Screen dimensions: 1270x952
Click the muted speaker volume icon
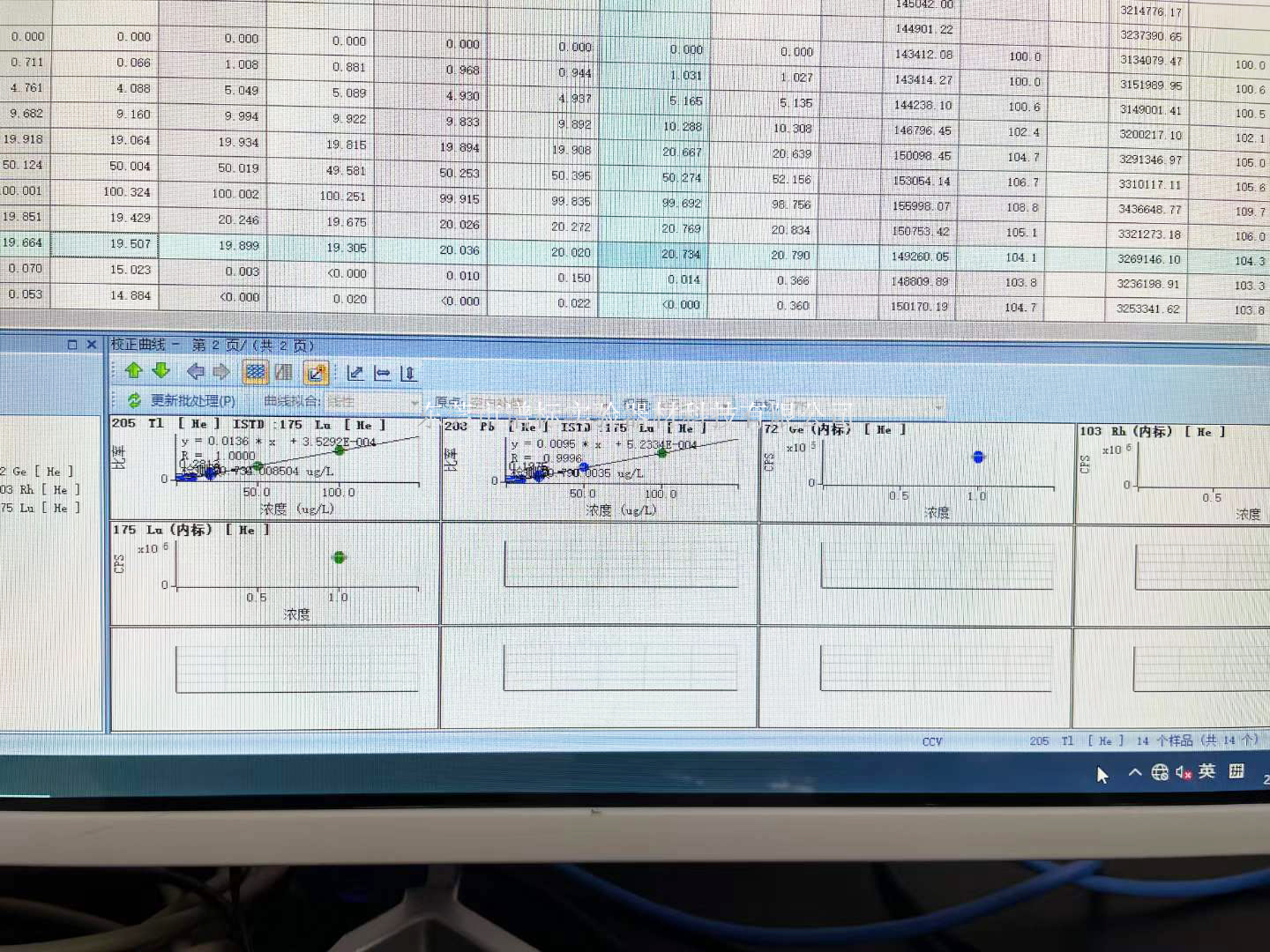pyautogui.click(x=1184, y=773)
